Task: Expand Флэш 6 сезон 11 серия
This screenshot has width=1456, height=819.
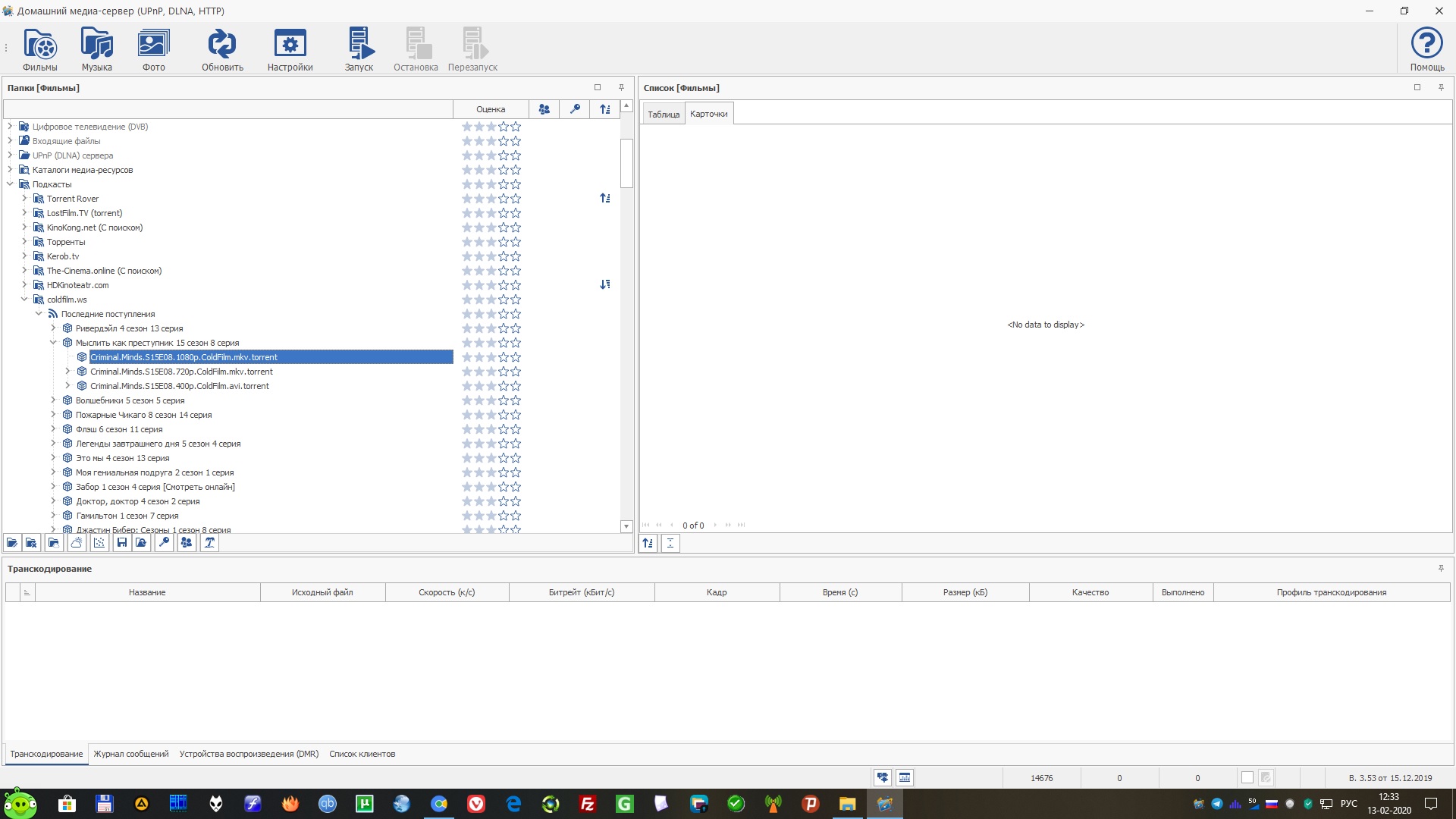Action: click(53, 429)
